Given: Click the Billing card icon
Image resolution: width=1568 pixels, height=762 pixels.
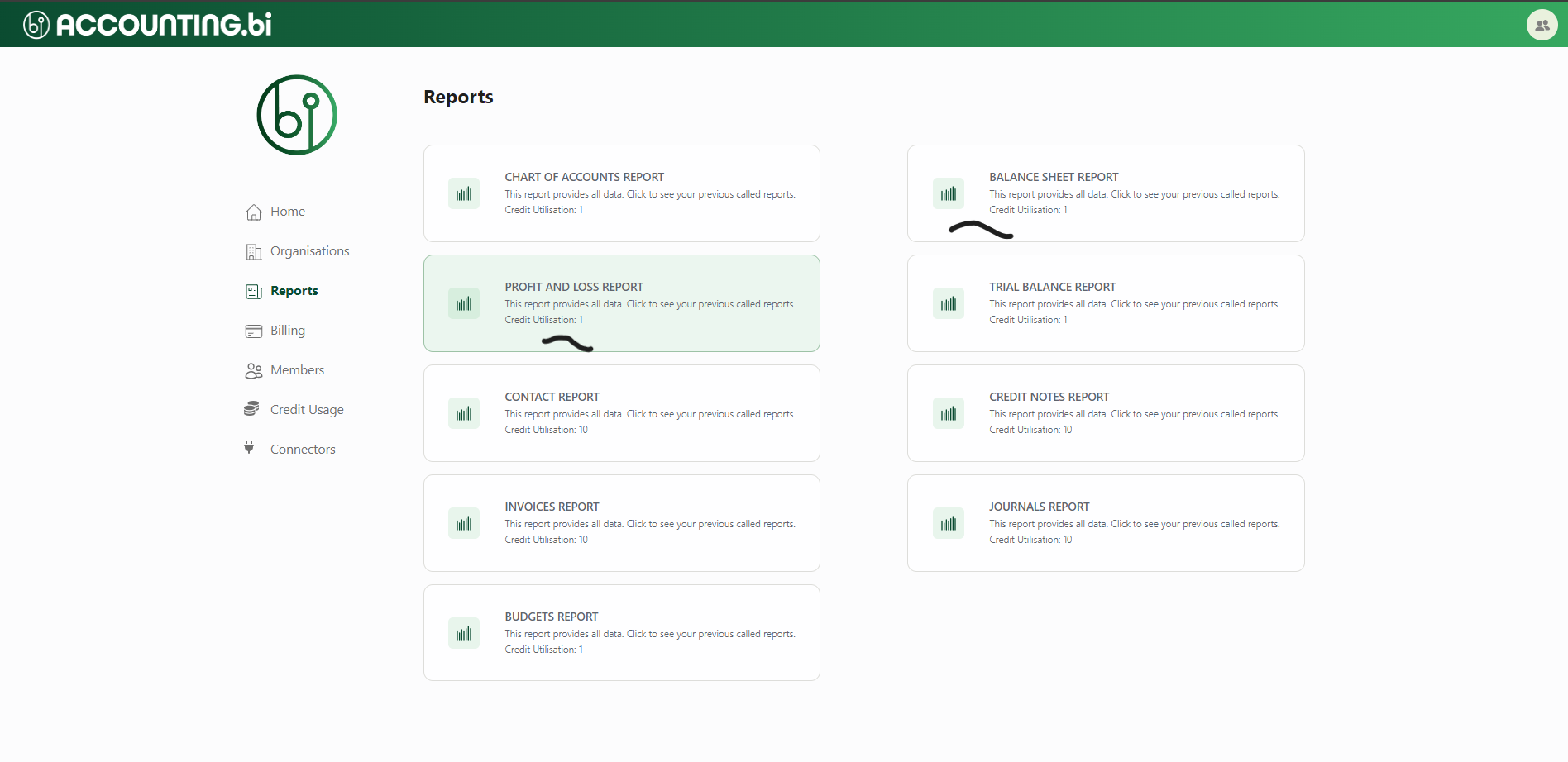Looking at the screenshot, I should (x=253, y=331).
